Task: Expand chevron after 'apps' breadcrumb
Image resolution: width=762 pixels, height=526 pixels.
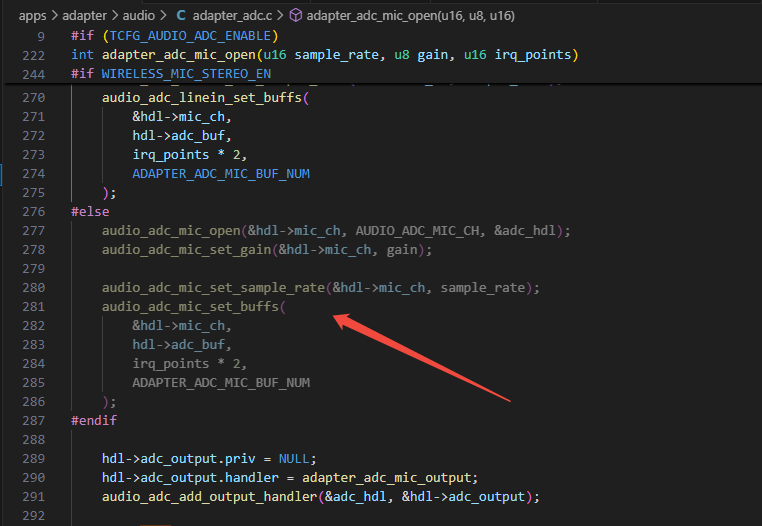Action: tap(54, 16)
